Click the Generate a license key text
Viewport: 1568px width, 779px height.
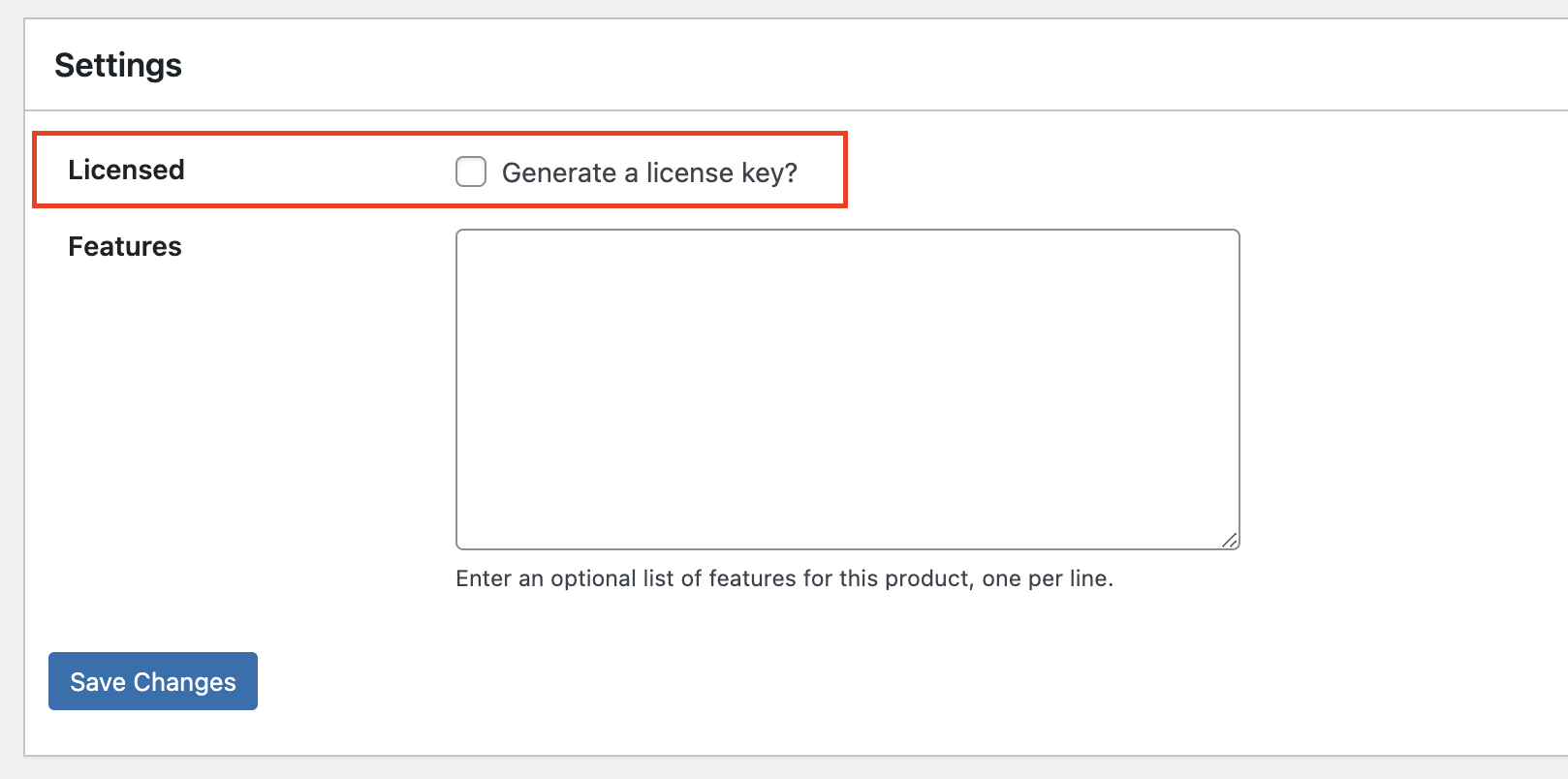(x=648, y=172)
